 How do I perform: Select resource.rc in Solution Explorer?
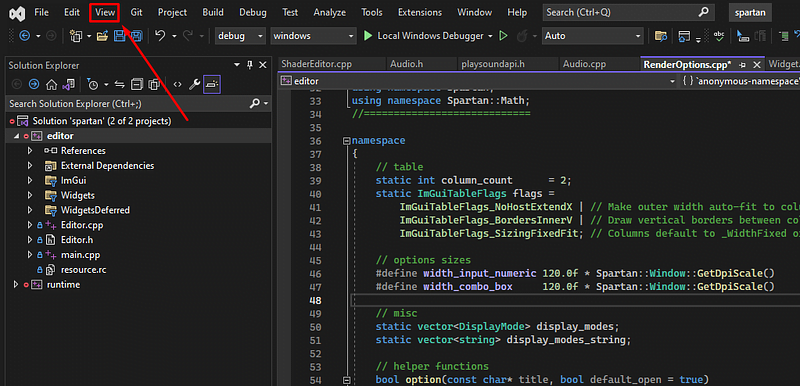click(84, 270)
